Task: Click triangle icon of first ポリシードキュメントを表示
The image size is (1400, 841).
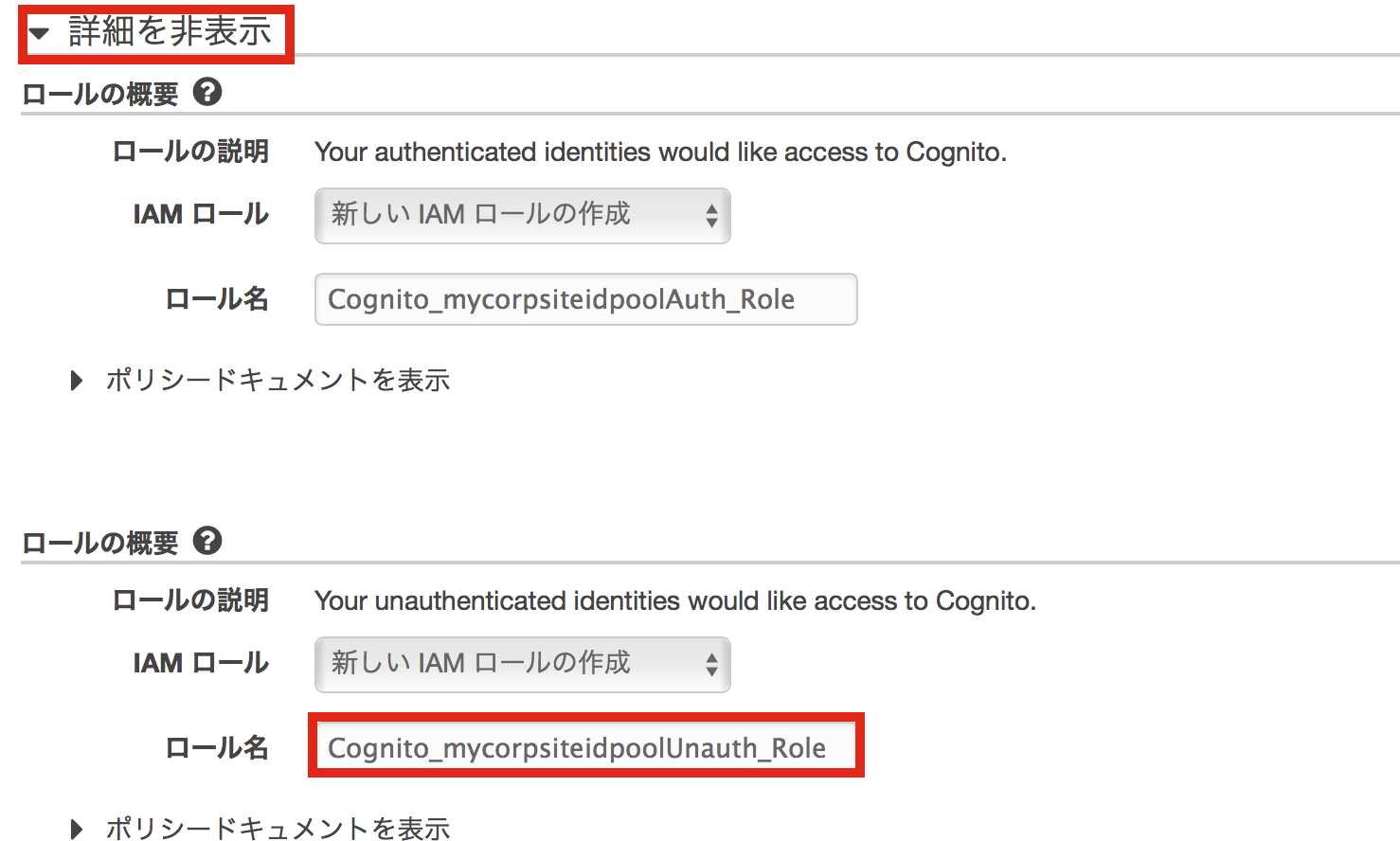Action: coord(77,381)
